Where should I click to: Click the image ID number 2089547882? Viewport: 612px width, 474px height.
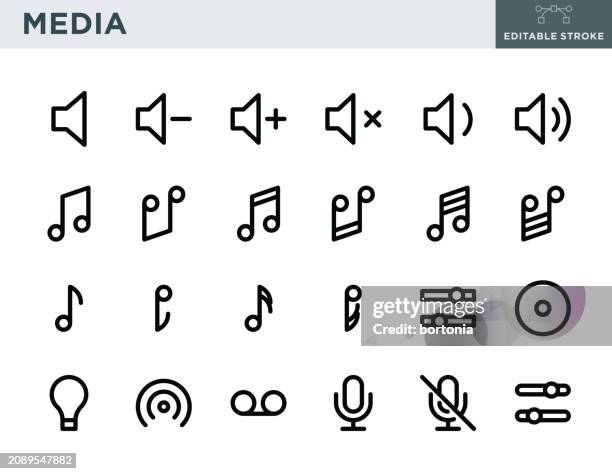click(x=40, y=460)
